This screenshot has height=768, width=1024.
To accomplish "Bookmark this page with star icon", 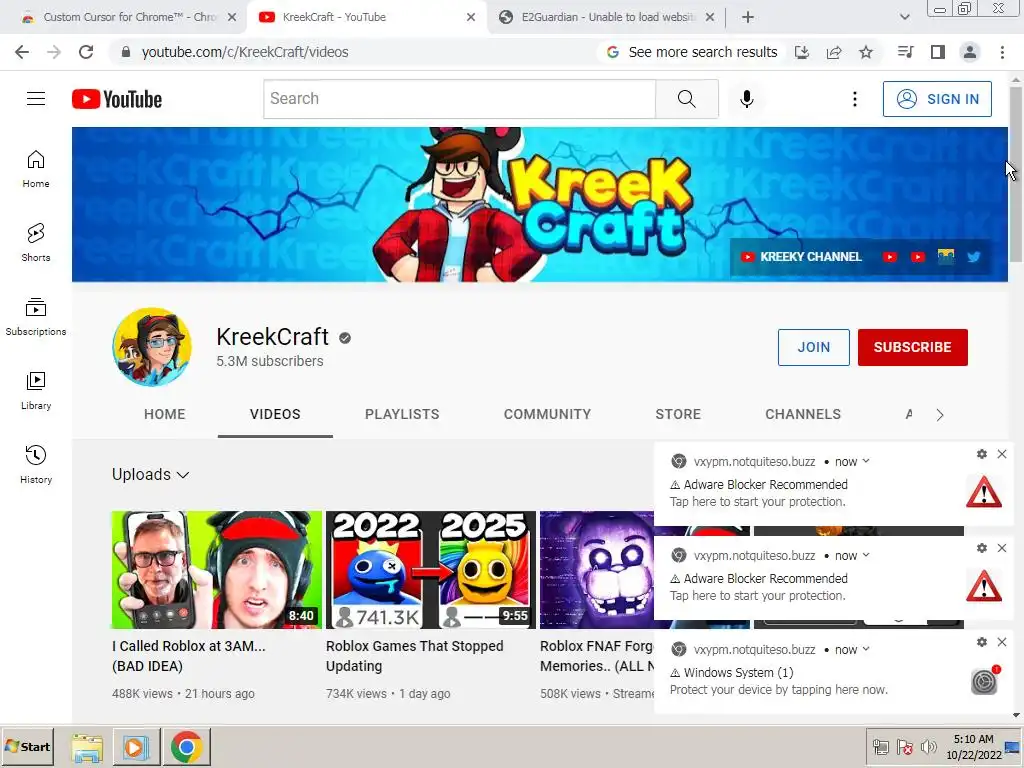I will pos(866,52).
